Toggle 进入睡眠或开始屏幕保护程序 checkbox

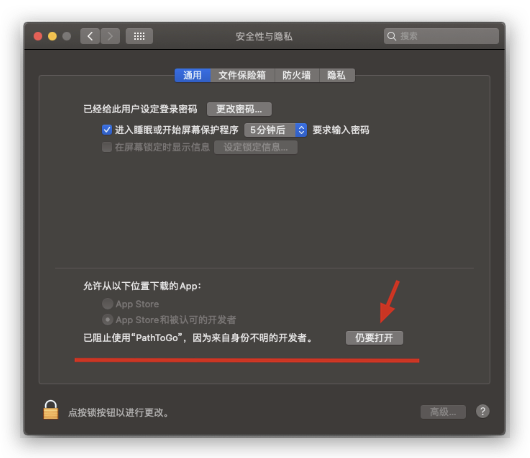(x=107, y=130)
